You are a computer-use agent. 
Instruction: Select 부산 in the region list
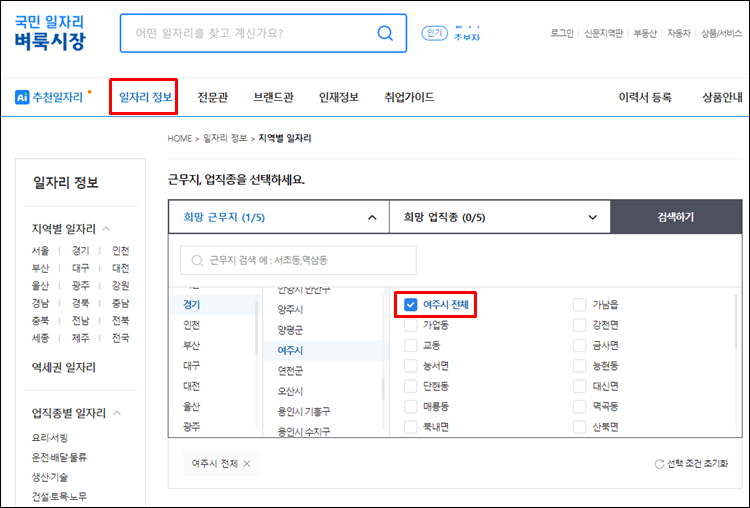(x=191, y=345)
